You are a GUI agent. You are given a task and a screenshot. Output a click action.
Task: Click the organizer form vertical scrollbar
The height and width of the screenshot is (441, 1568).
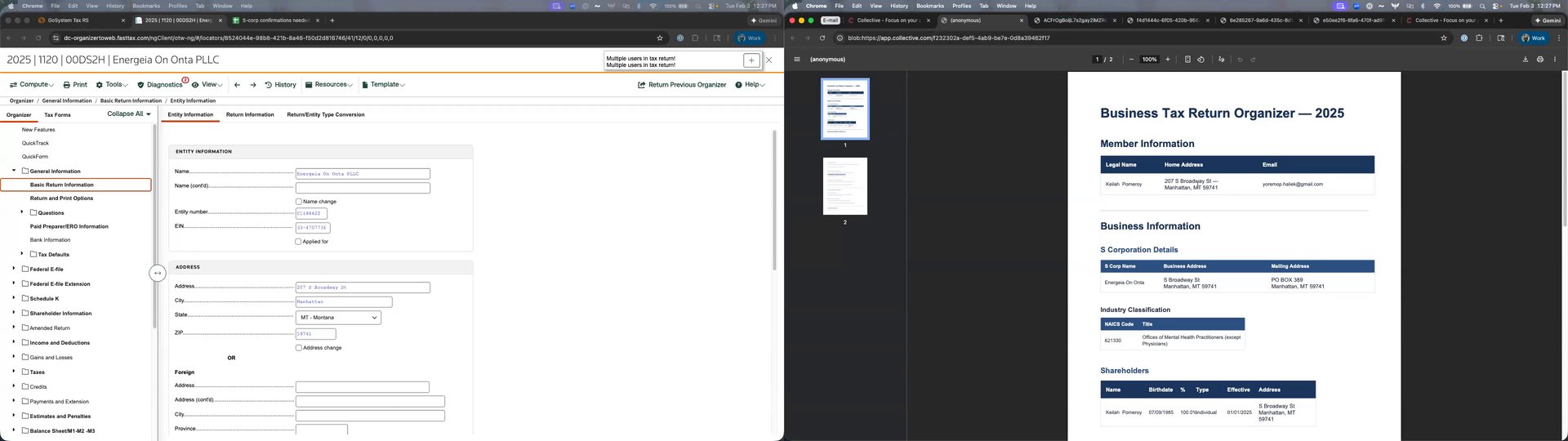point(774,200)
